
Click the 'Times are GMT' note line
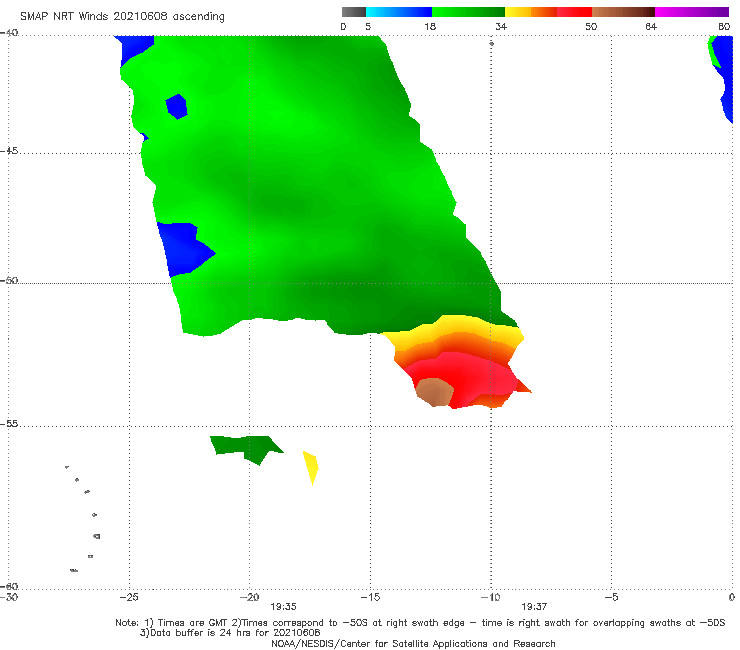click(x=420, y=623)
